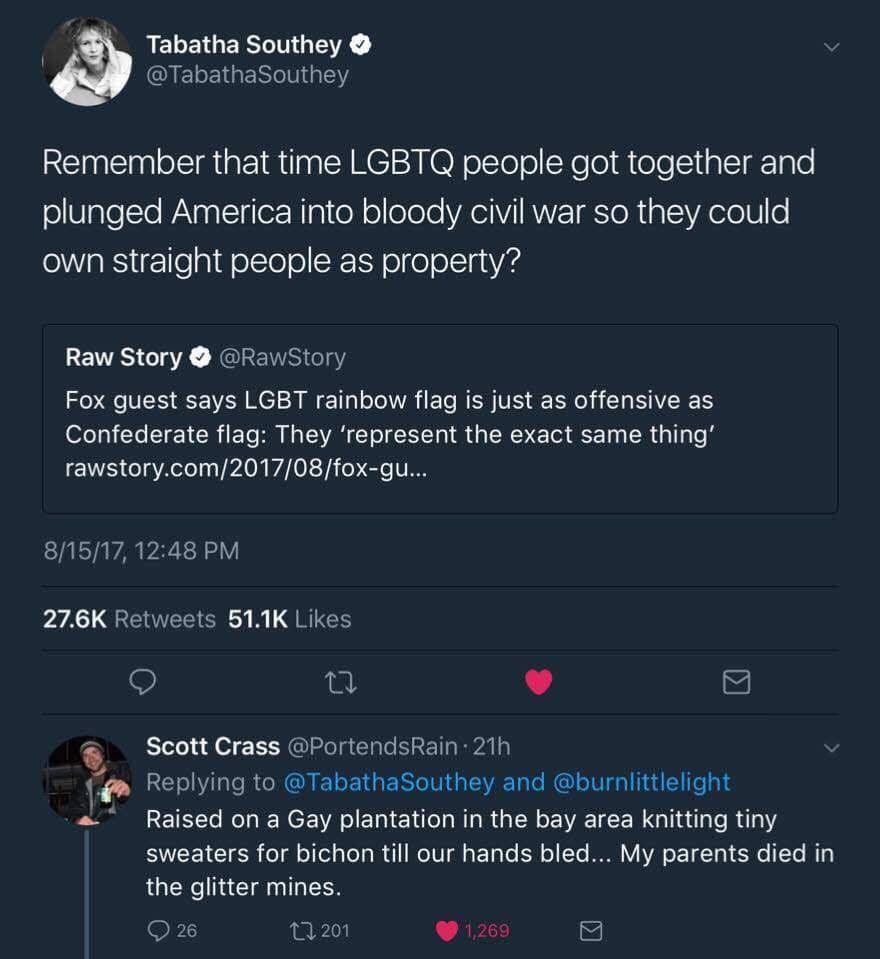This screenshot has width=880, height=959.
Task: Unlike the main tweet via heart
Action: click(539, 682)
